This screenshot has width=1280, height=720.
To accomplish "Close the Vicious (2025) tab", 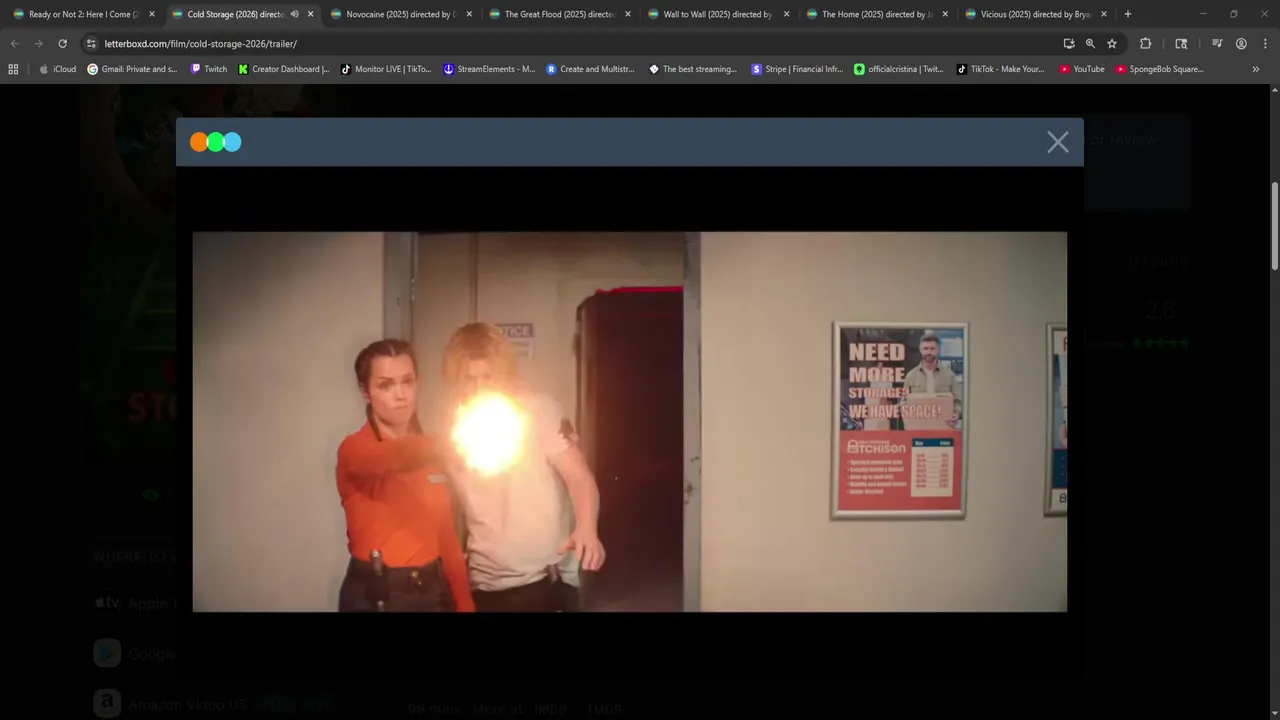I will click(1104, 14).
